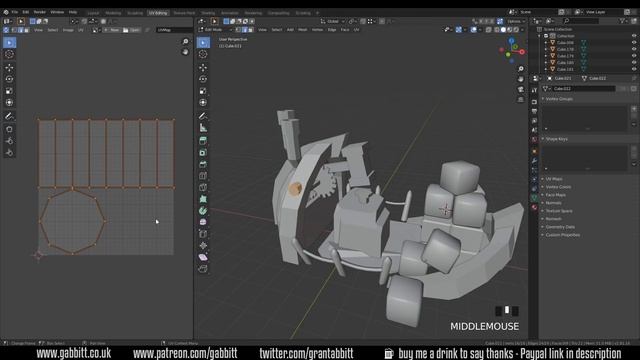640x360 pixels.
Task: Select the 3D viewport annotate tool
Action: (203, 116)
